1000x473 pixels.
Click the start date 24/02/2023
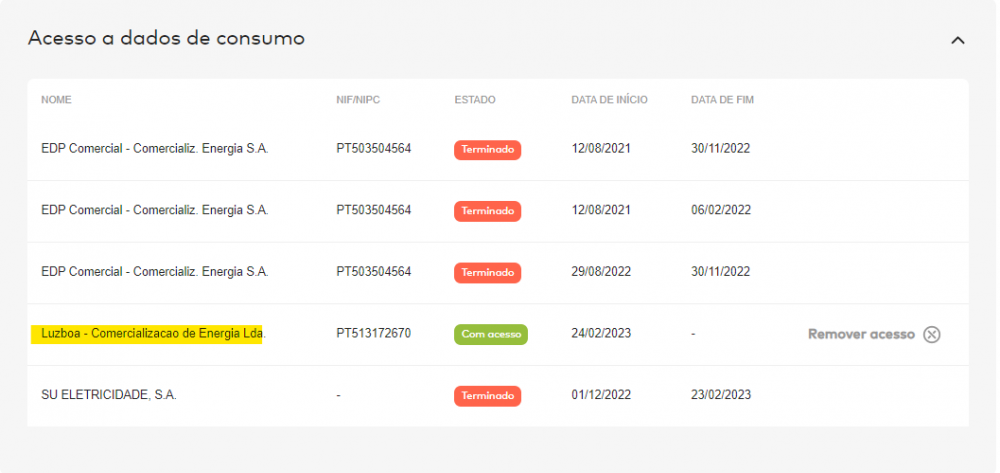tap(601, 333)
